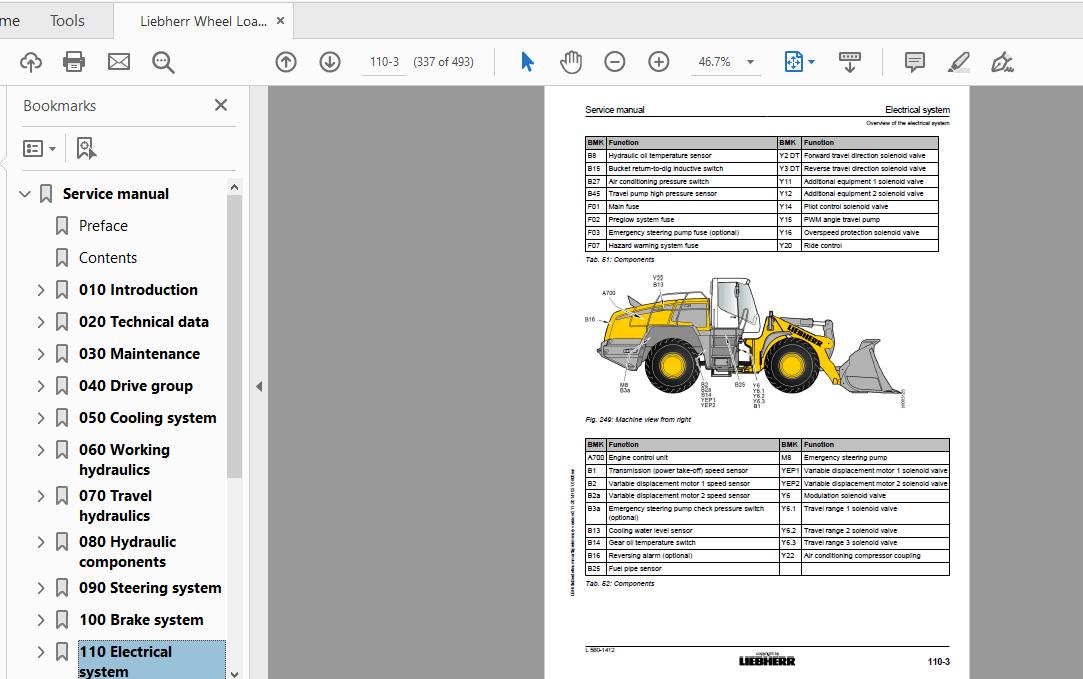
Task: Go to next page with down arrow
Action: tap(329, 61)
